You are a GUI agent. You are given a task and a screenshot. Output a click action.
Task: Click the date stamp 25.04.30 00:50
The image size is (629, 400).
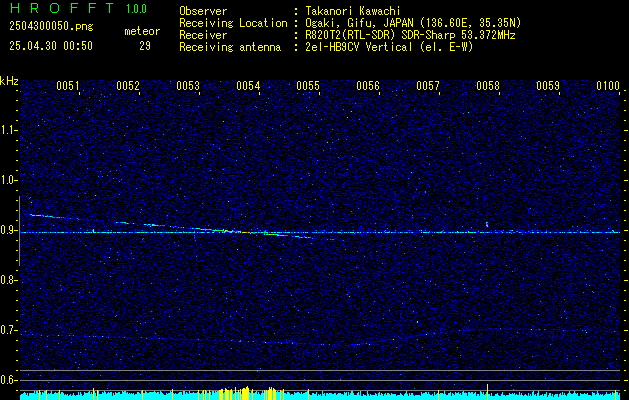pyautogui.click(x=51, y=46)
